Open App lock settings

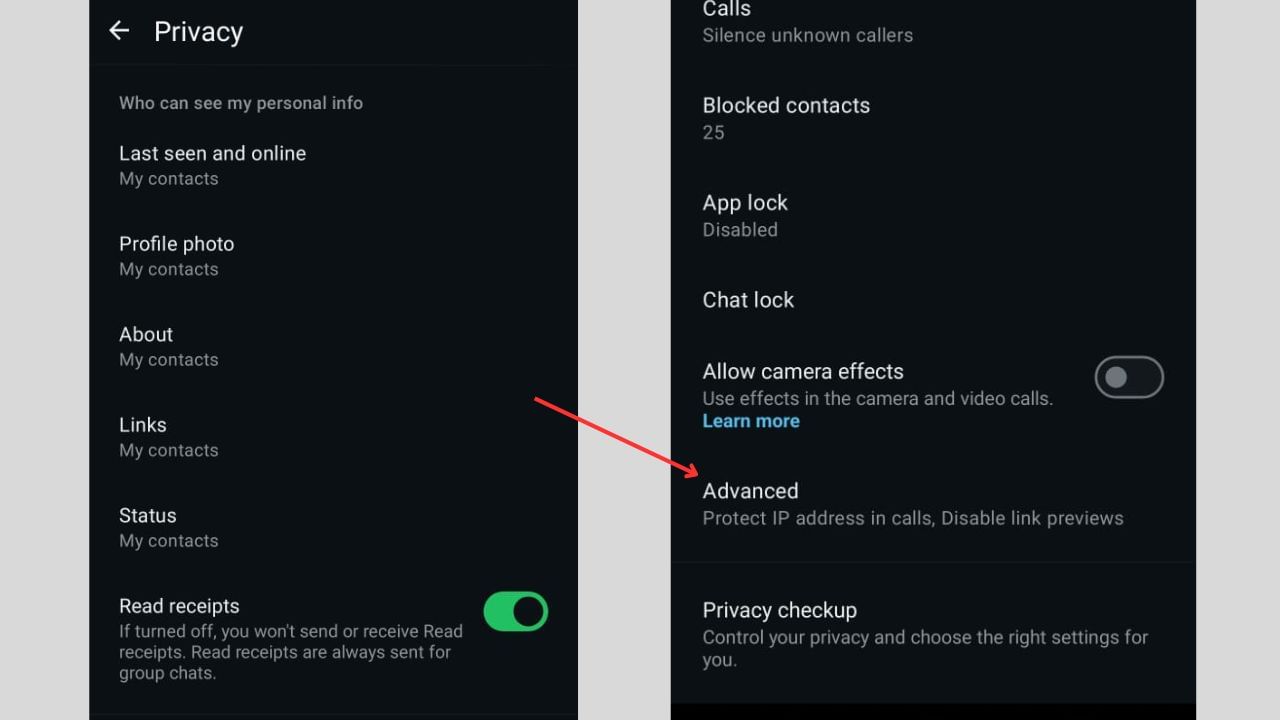tap(745, 215)
